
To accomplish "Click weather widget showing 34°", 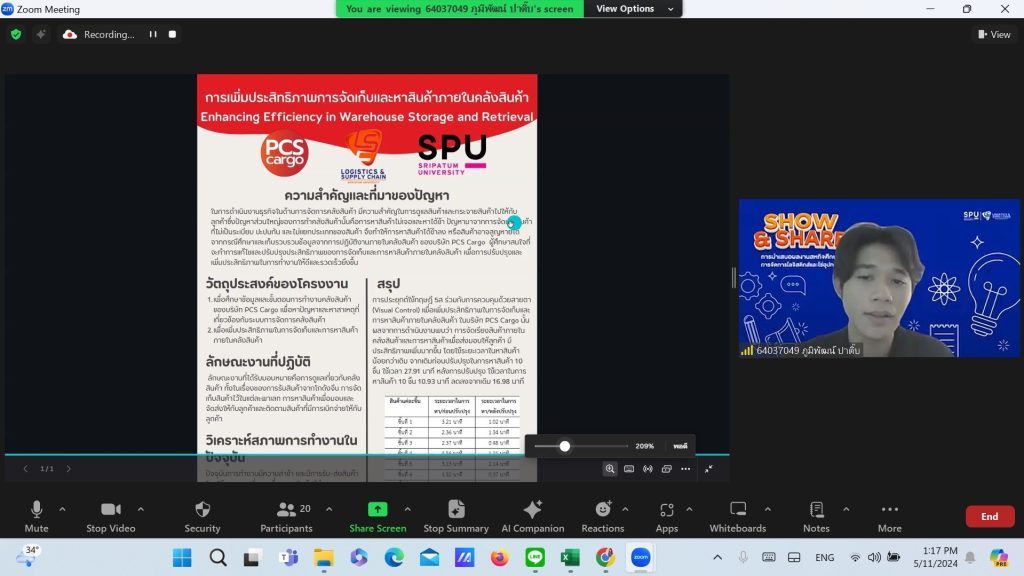I will tap(27, 556).
